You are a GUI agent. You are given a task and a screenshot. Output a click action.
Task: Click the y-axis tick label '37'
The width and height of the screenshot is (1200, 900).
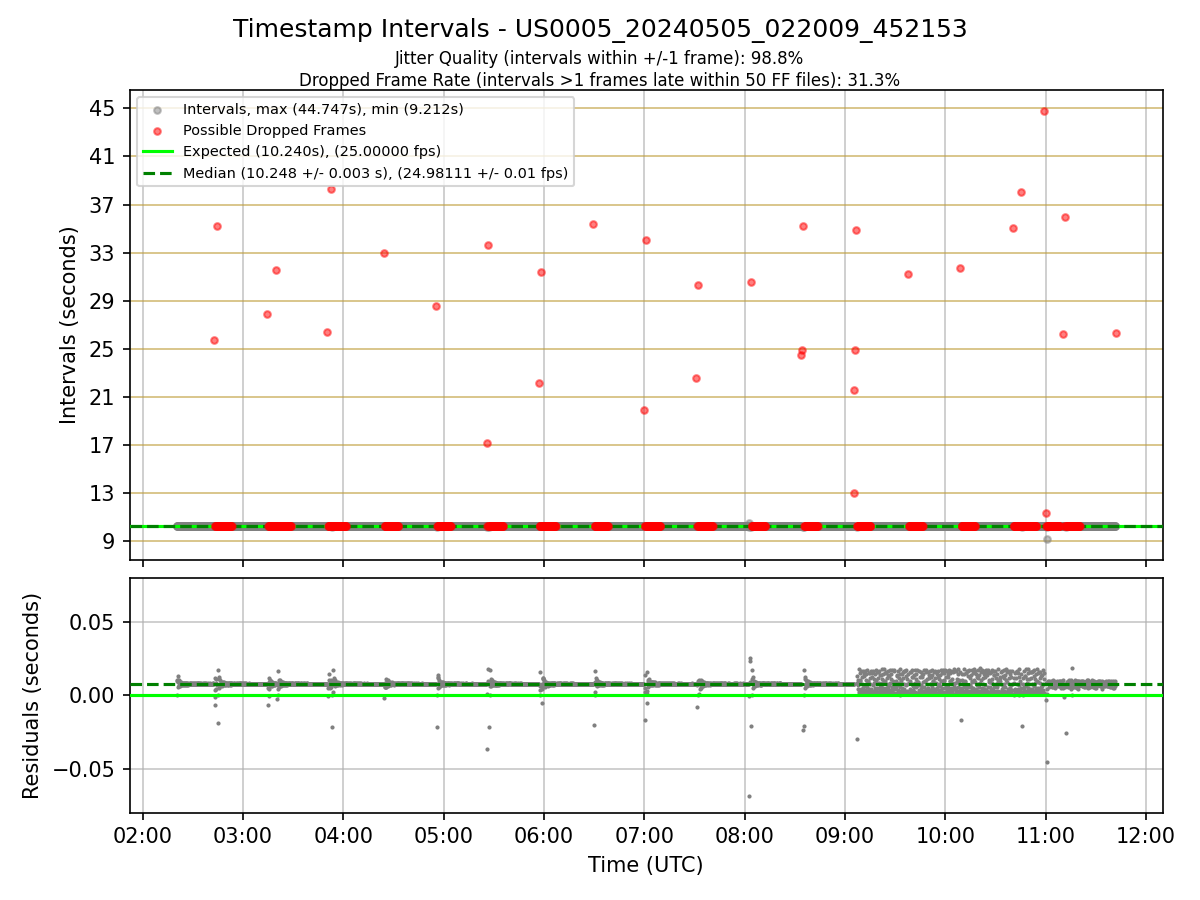pos(103,205)
